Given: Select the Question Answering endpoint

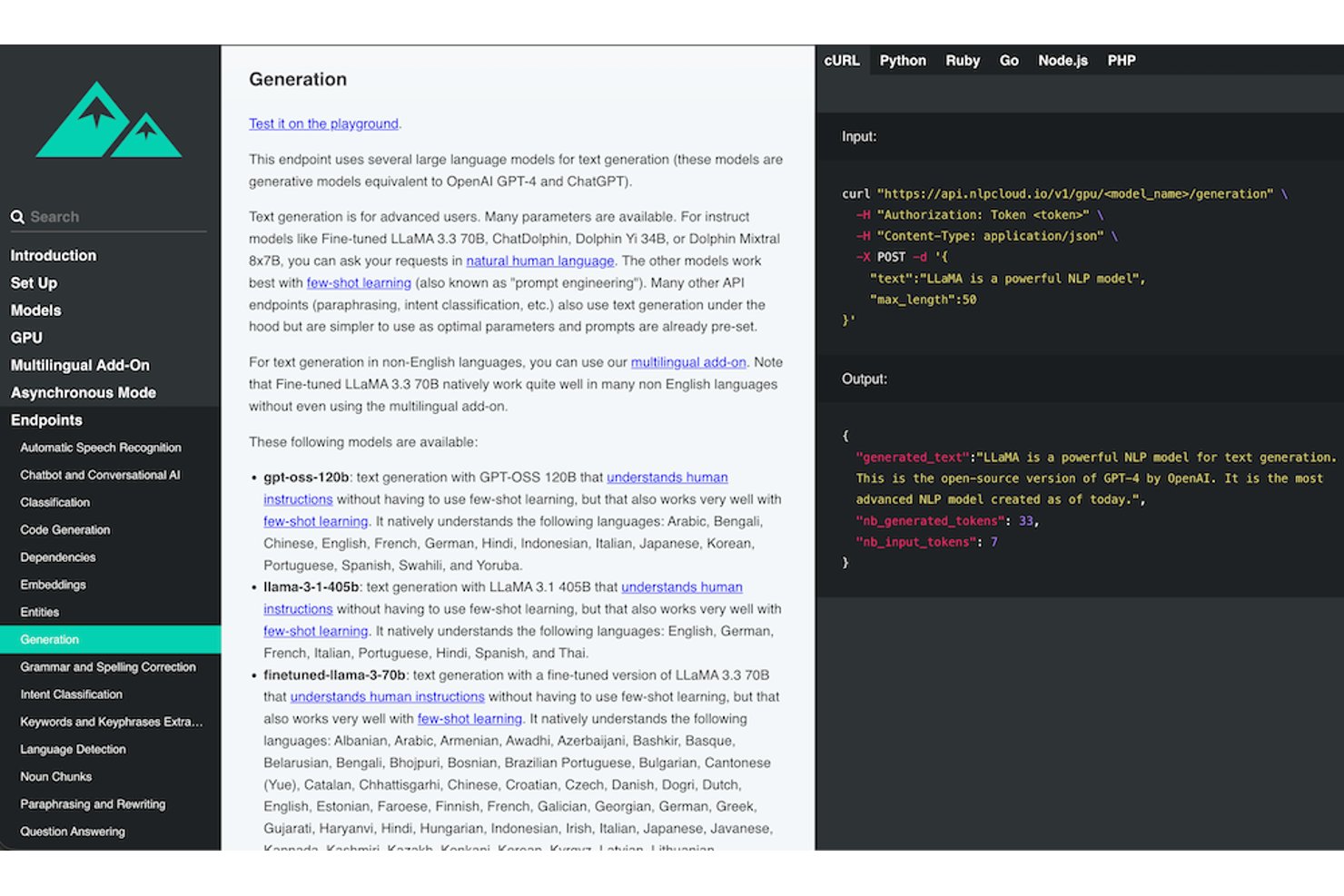Looking at the screenshot, I should (x=73, y=832).
